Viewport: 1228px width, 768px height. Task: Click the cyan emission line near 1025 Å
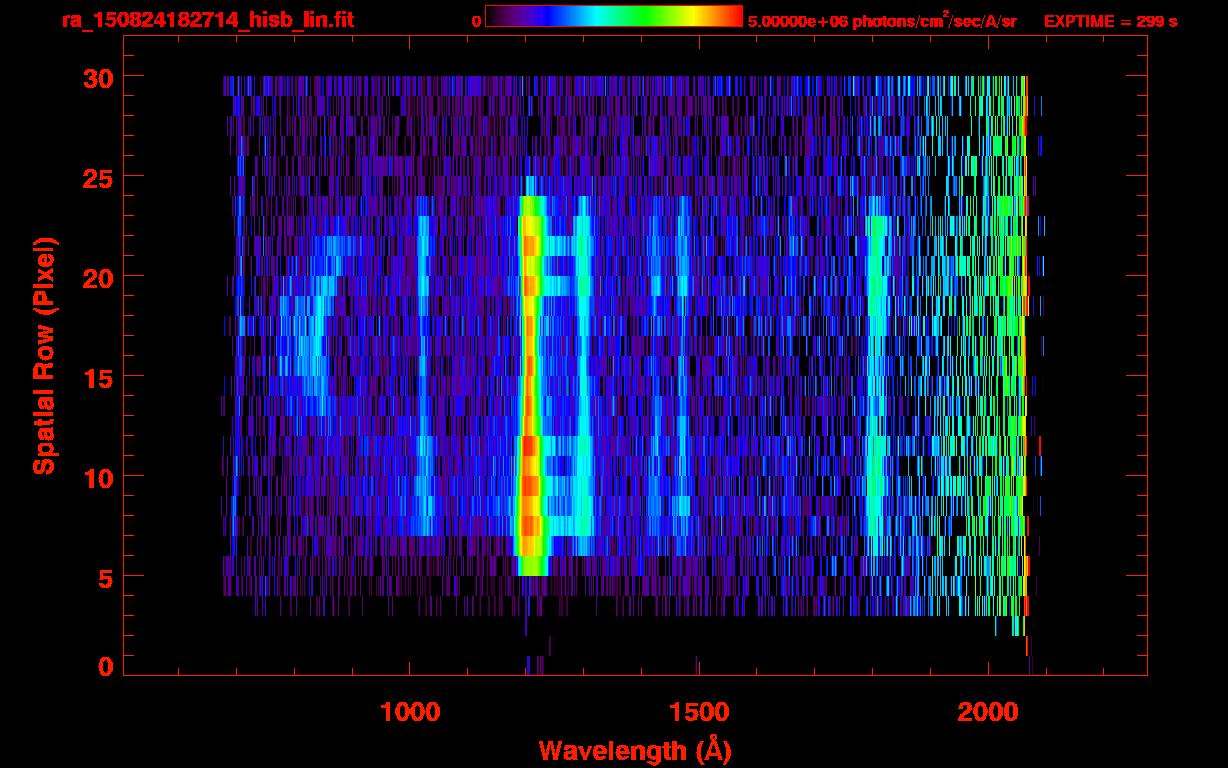(422, 375)
